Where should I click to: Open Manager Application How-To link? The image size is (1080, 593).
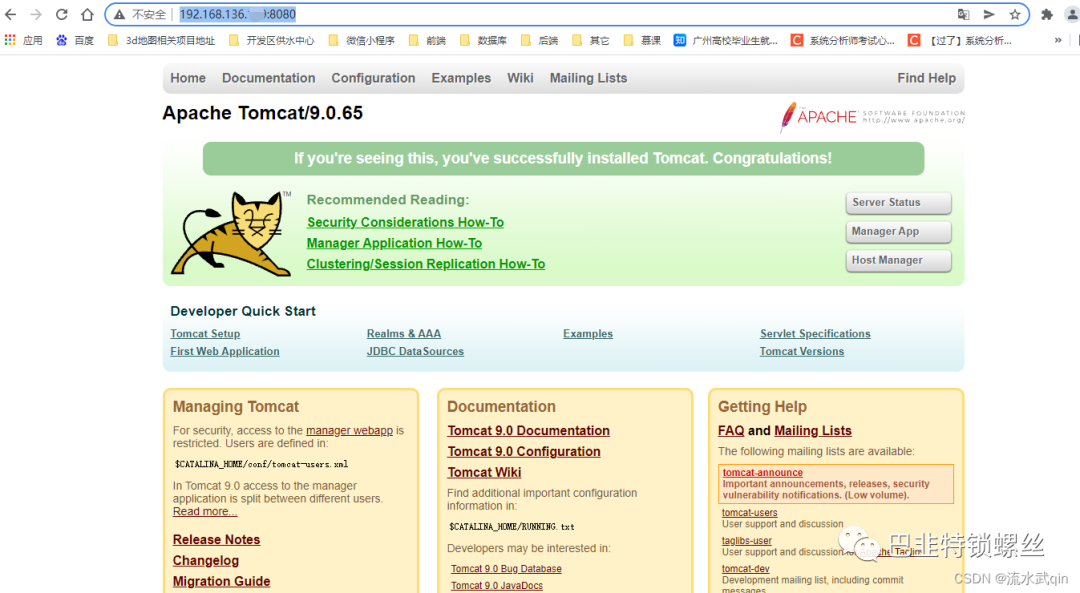(x=394, y=243)
